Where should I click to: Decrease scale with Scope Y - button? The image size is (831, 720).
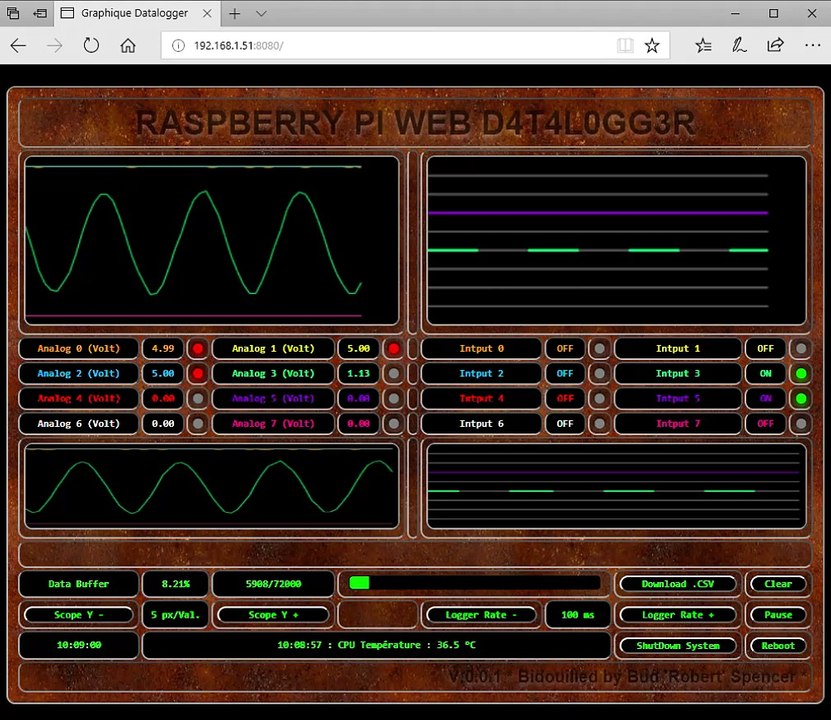tap(78, 615)
